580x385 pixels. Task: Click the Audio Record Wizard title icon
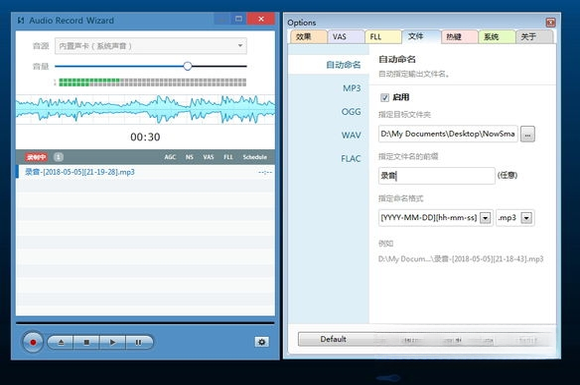(x=21, y=20)
